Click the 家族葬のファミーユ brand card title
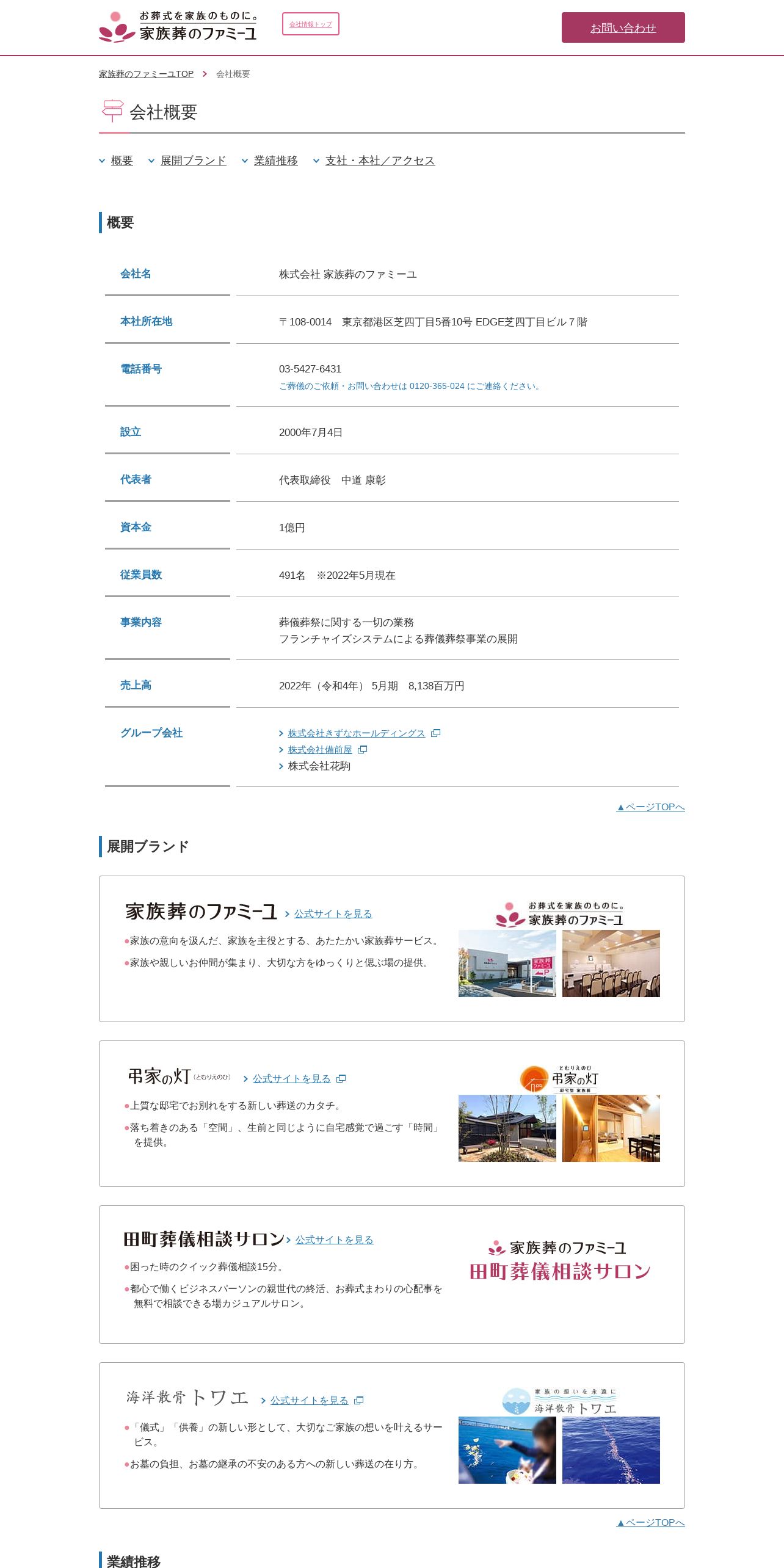The width and height of the screenshot is (784, 1568). [201, 912]
